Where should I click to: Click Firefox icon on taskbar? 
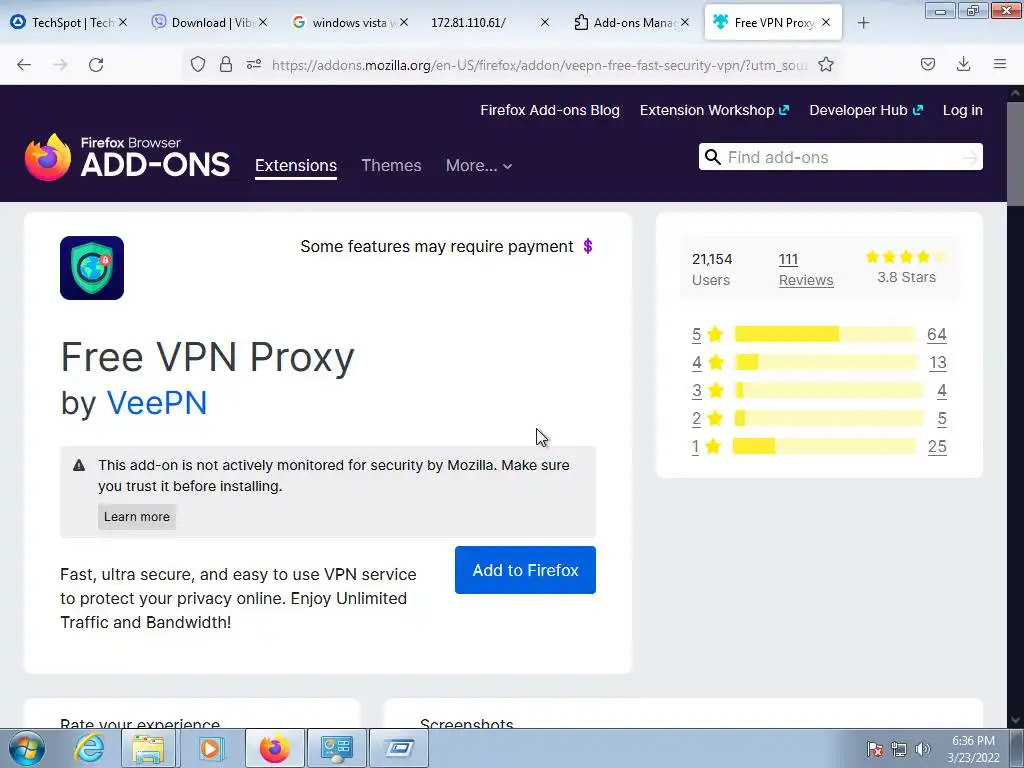(274, 748)
